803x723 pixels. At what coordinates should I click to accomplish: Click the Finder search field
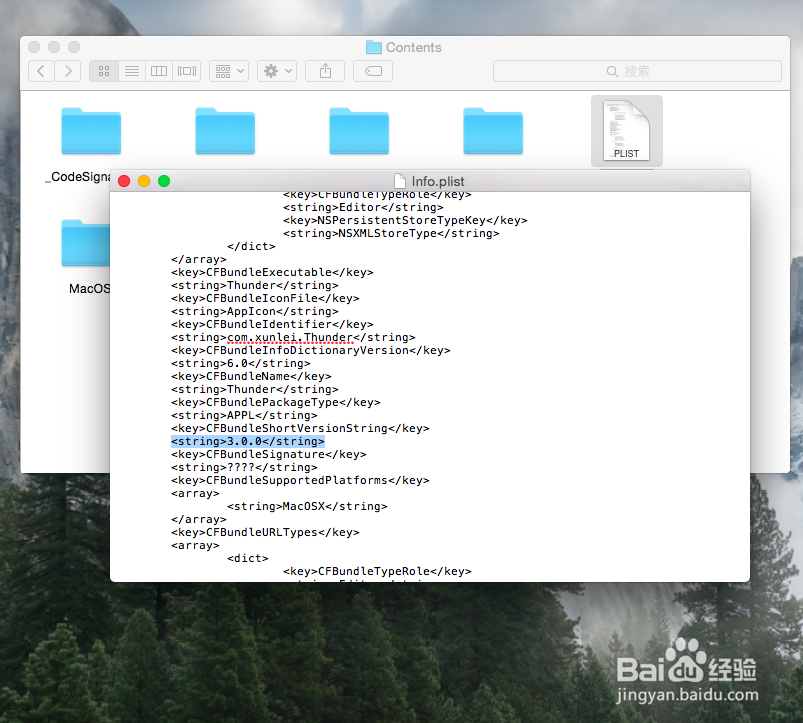[637, 71]
